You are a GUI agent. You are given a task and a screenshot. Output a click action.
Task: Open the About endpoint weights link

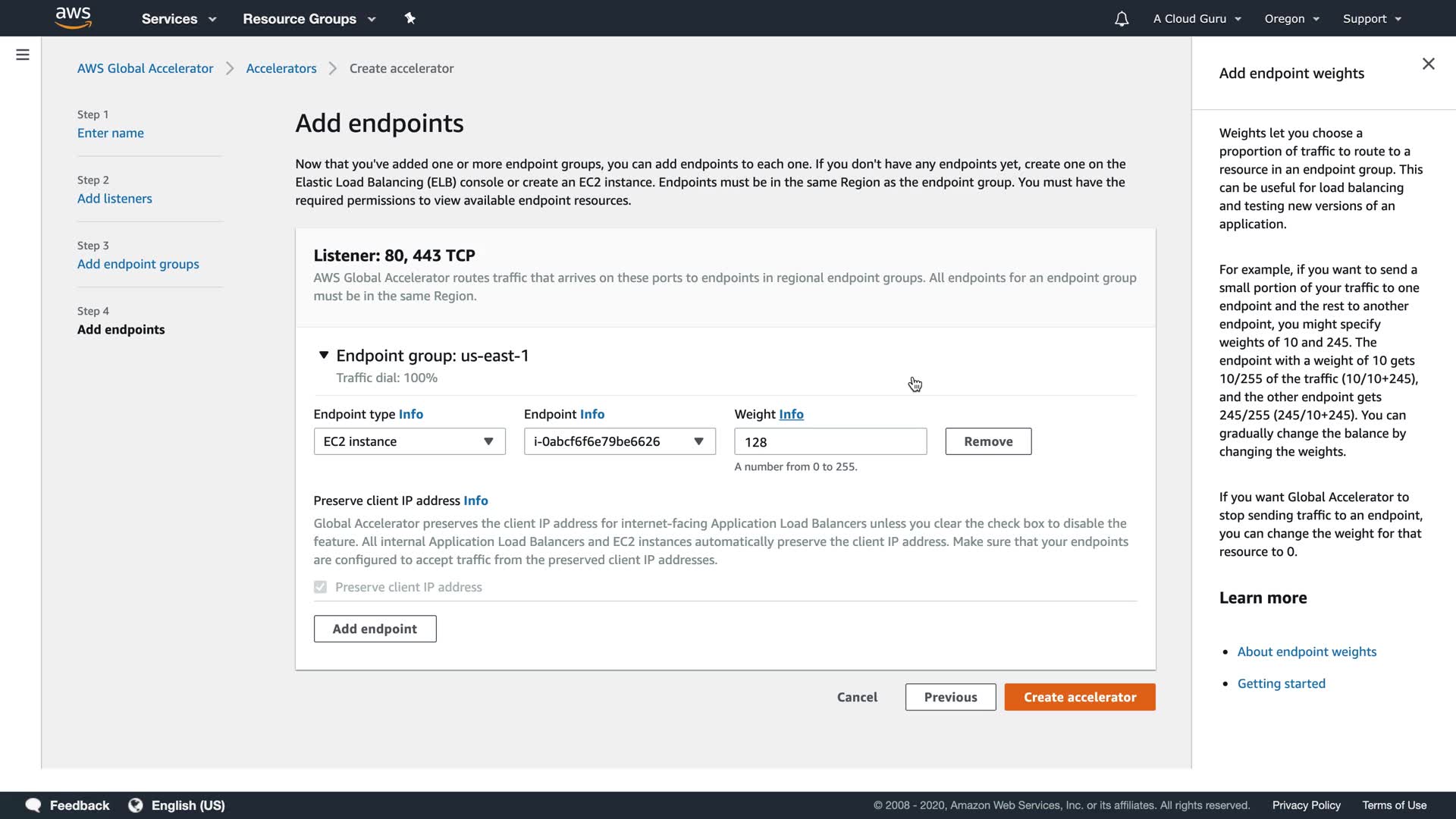1307,651
